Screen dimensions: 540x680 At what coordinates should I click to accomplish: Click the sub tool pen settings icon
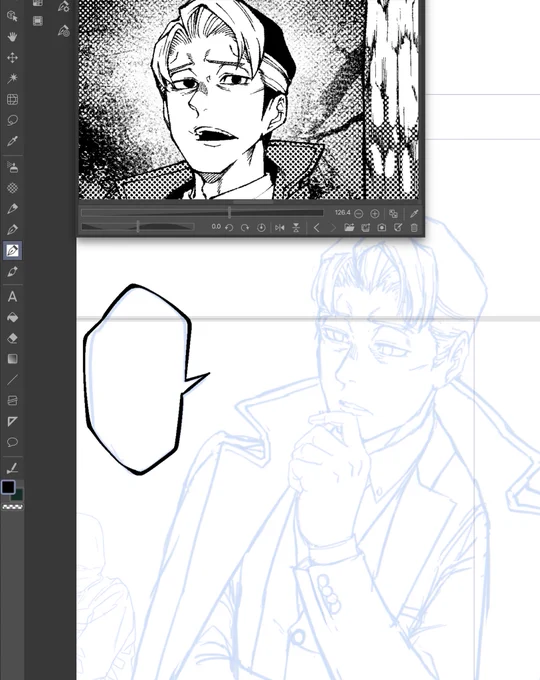[x=64, y=7]
